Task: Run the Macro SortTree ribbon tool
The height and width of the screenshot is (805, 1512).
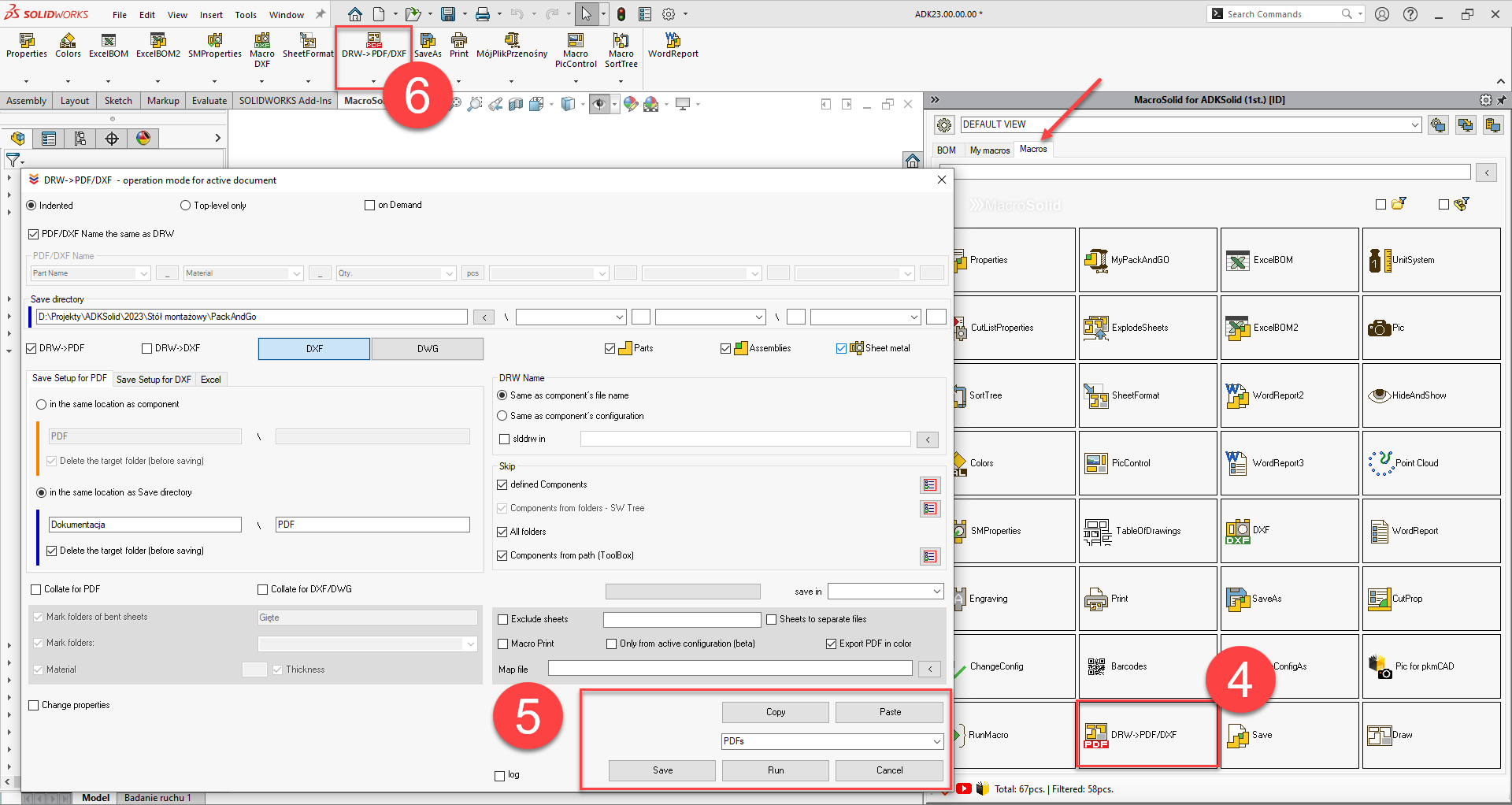Action: tap(621, 50)
